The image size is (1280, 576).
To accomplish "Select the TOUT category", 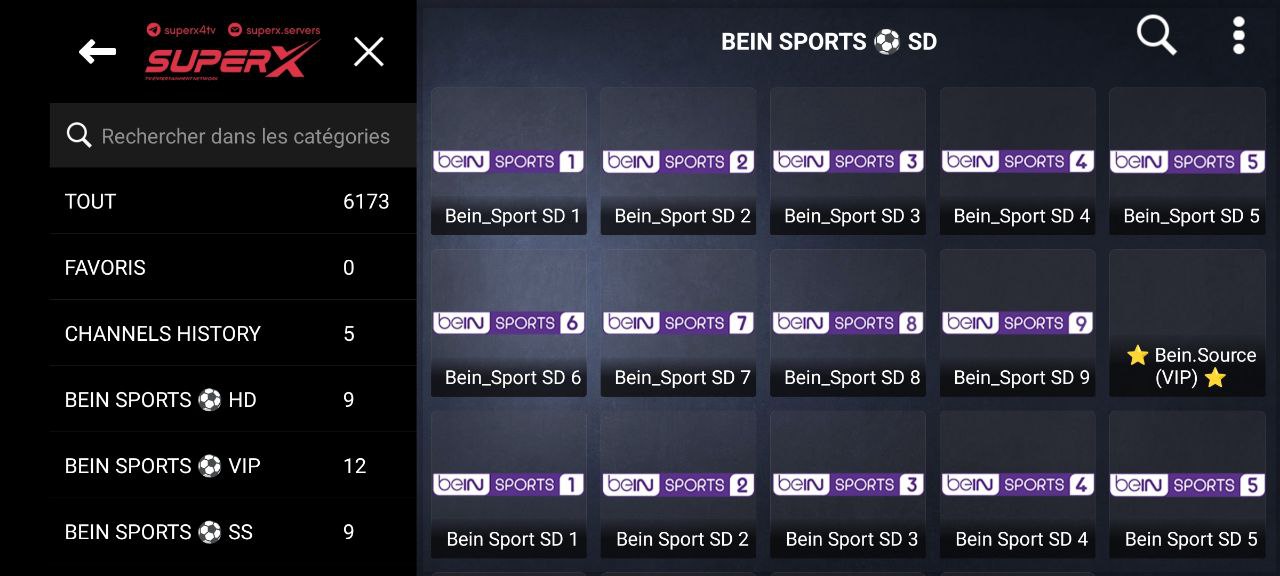I will point(233,201).
